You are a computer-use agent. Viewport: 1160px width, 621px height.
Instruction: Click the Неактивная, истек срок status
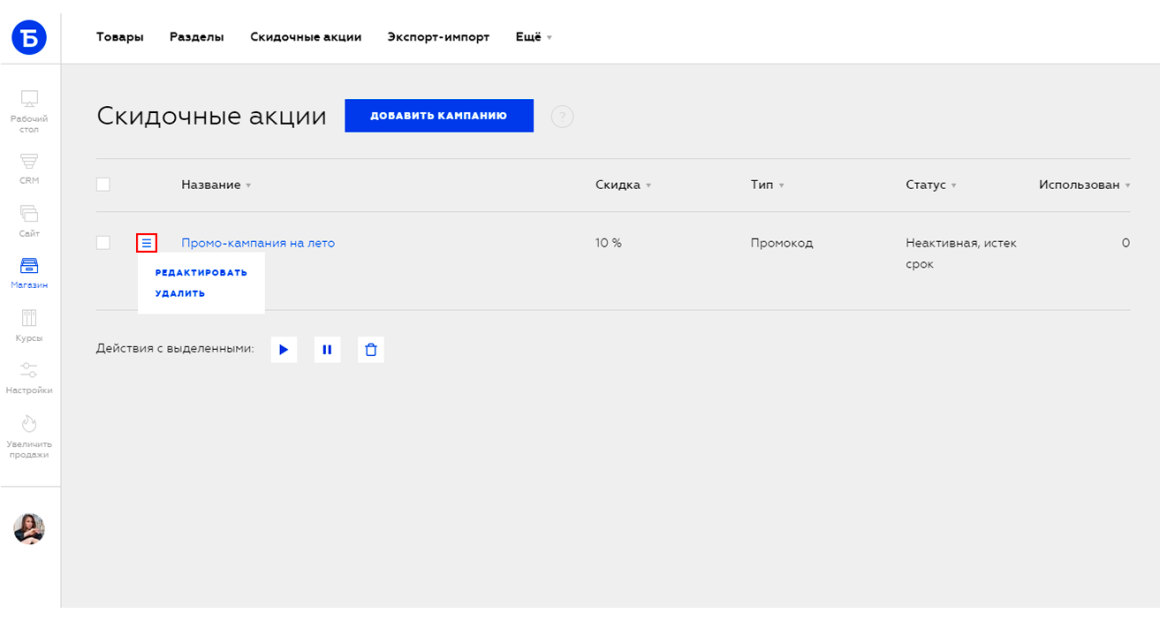coord(961,253)
